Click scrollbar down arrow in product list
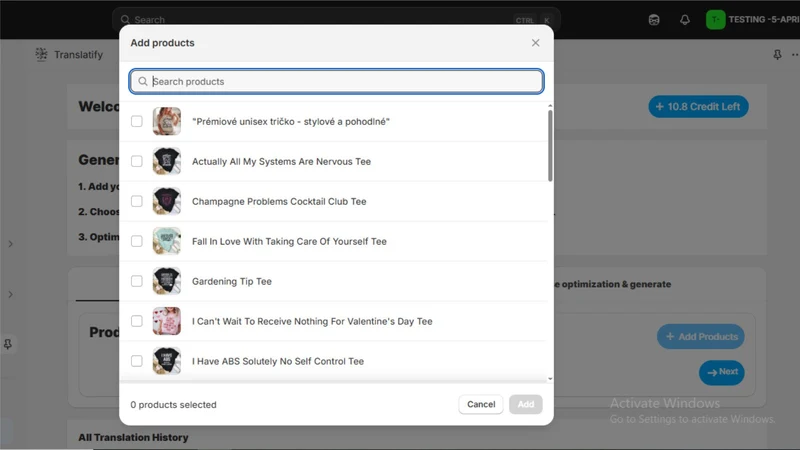The image size is (800, 450). [550, 379]
